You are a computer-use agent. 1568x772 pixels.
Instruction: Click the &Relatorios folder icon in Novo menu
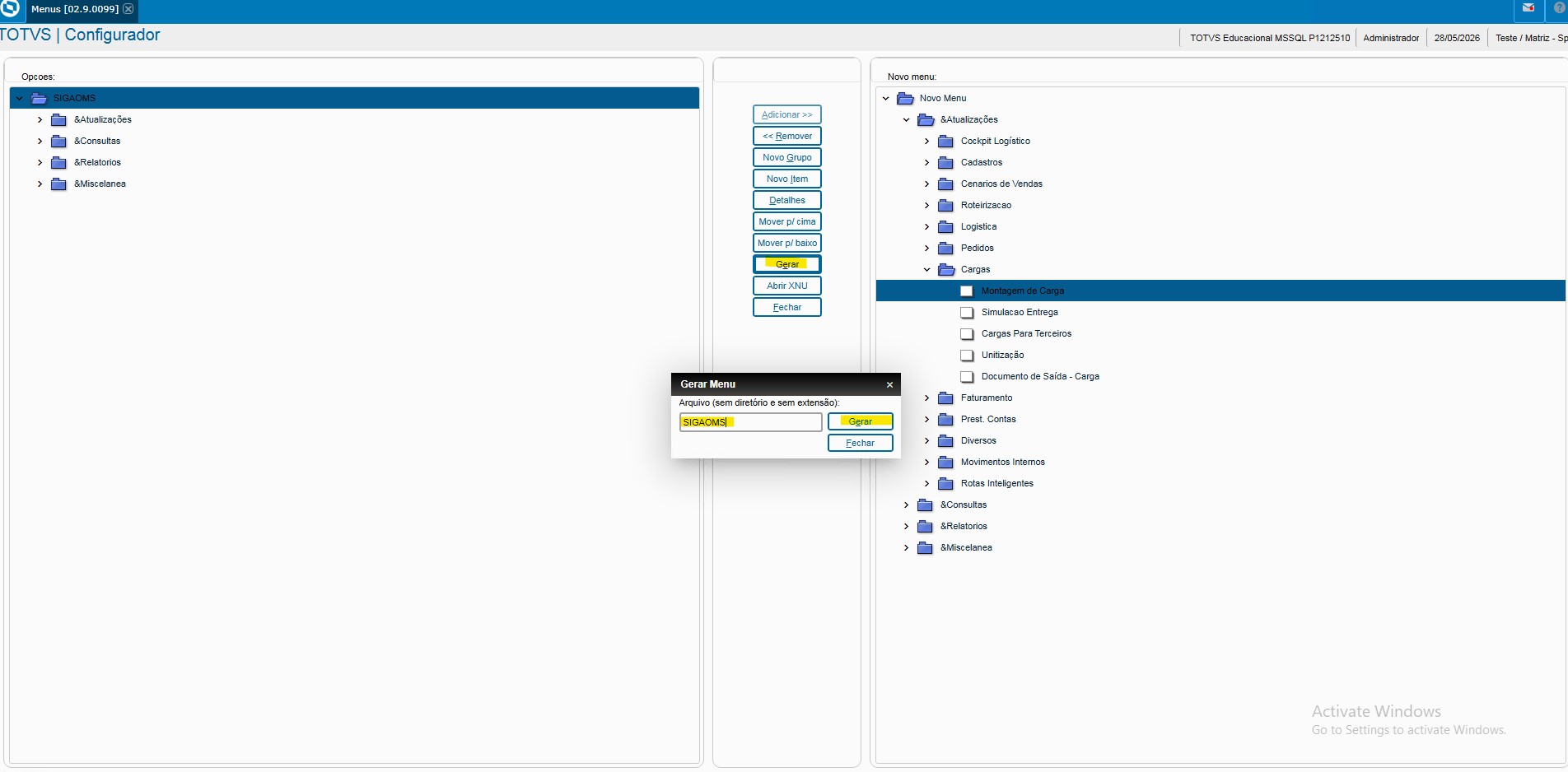[x=926, y=526]
